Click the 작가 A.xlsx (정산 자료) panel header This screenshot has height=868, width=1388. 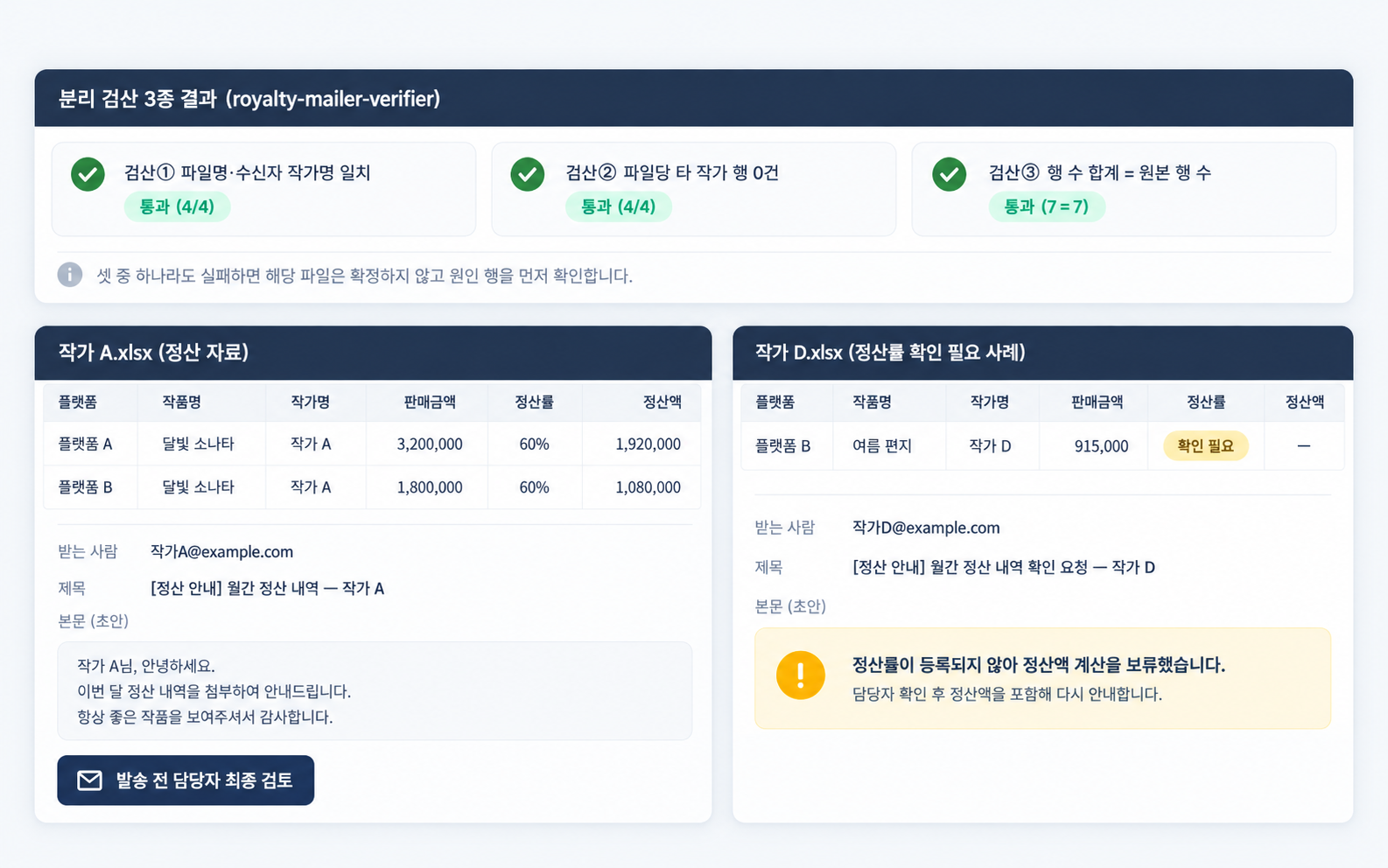[x=373, y=353]
